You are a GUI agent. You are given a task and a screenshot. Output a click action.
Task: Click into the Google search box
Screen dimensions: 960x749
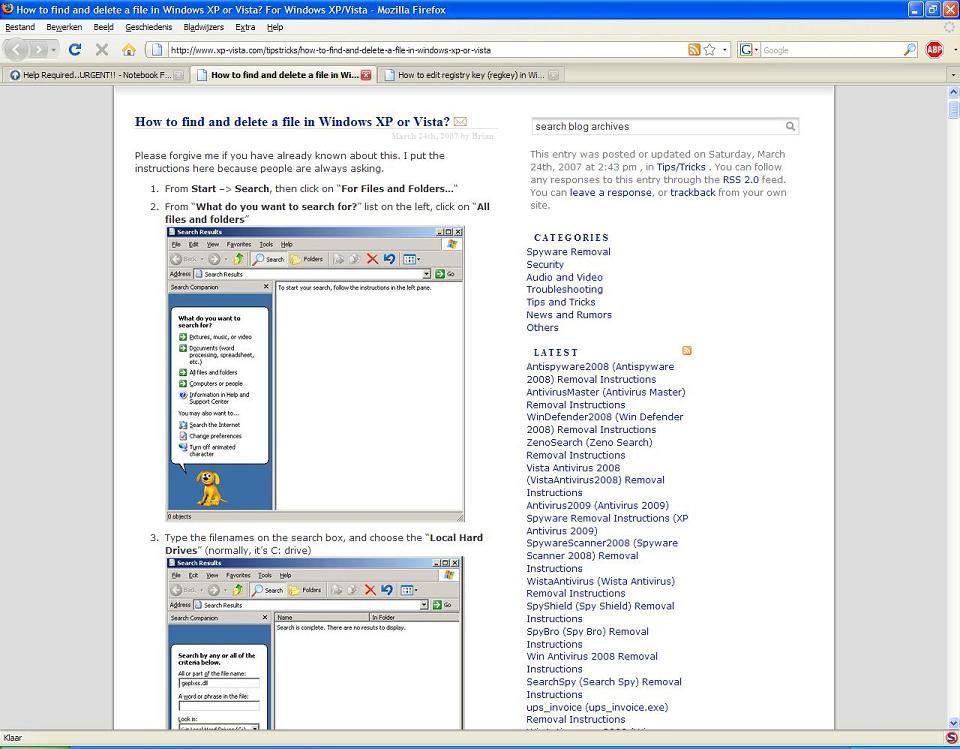[x=831, y=50]
